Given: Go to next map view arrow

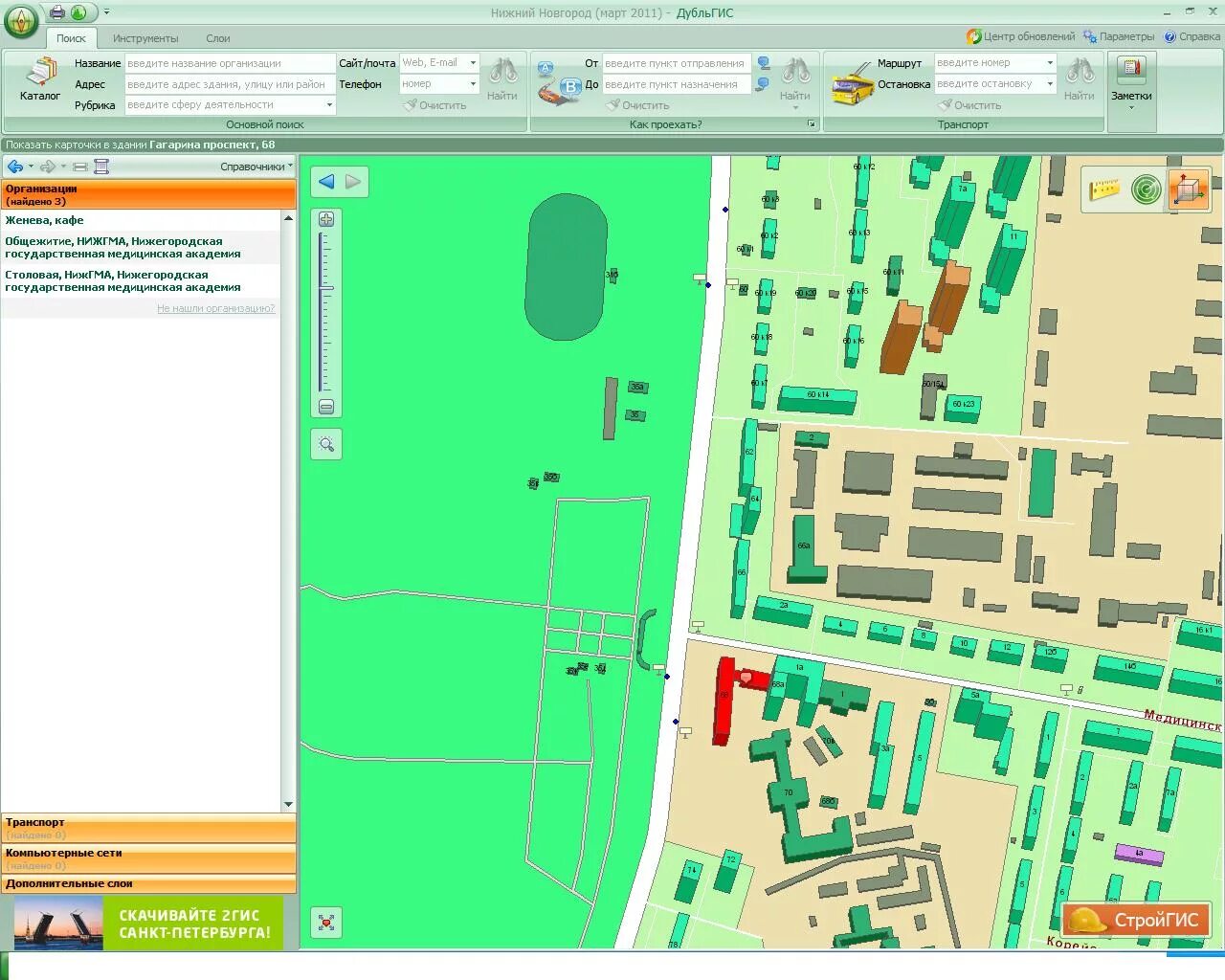Looking at the screenshot, I should (x=353, y=182).
